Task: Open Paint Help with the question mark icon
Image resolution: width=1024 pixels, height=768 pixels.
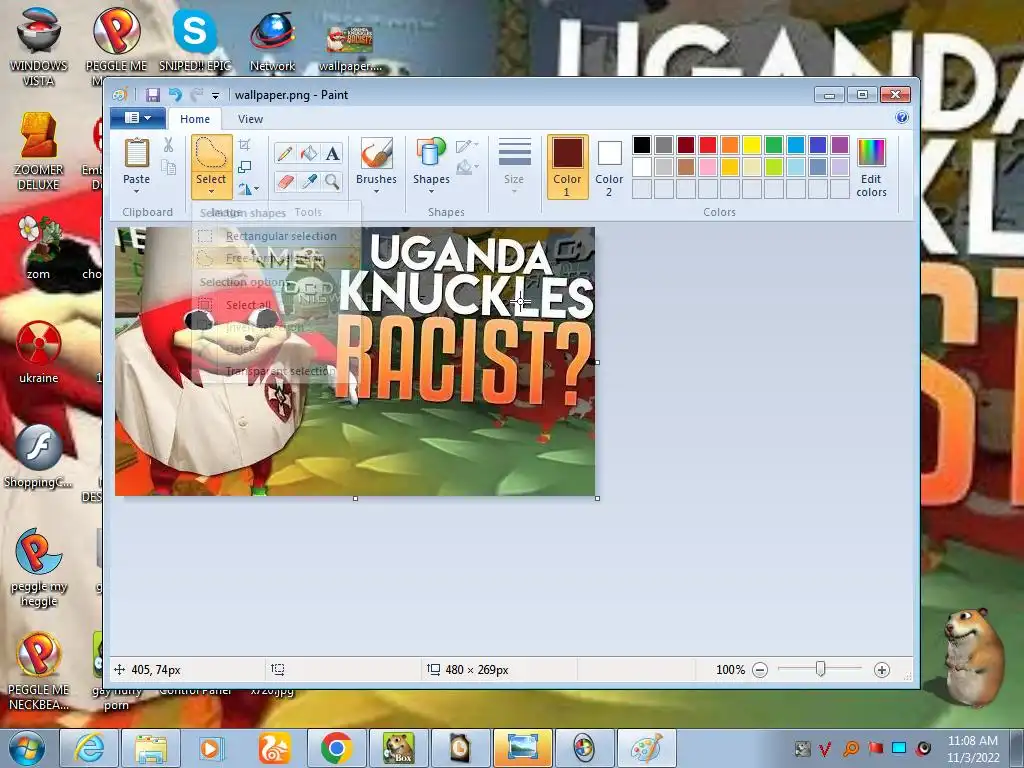Action: [902, 118]
